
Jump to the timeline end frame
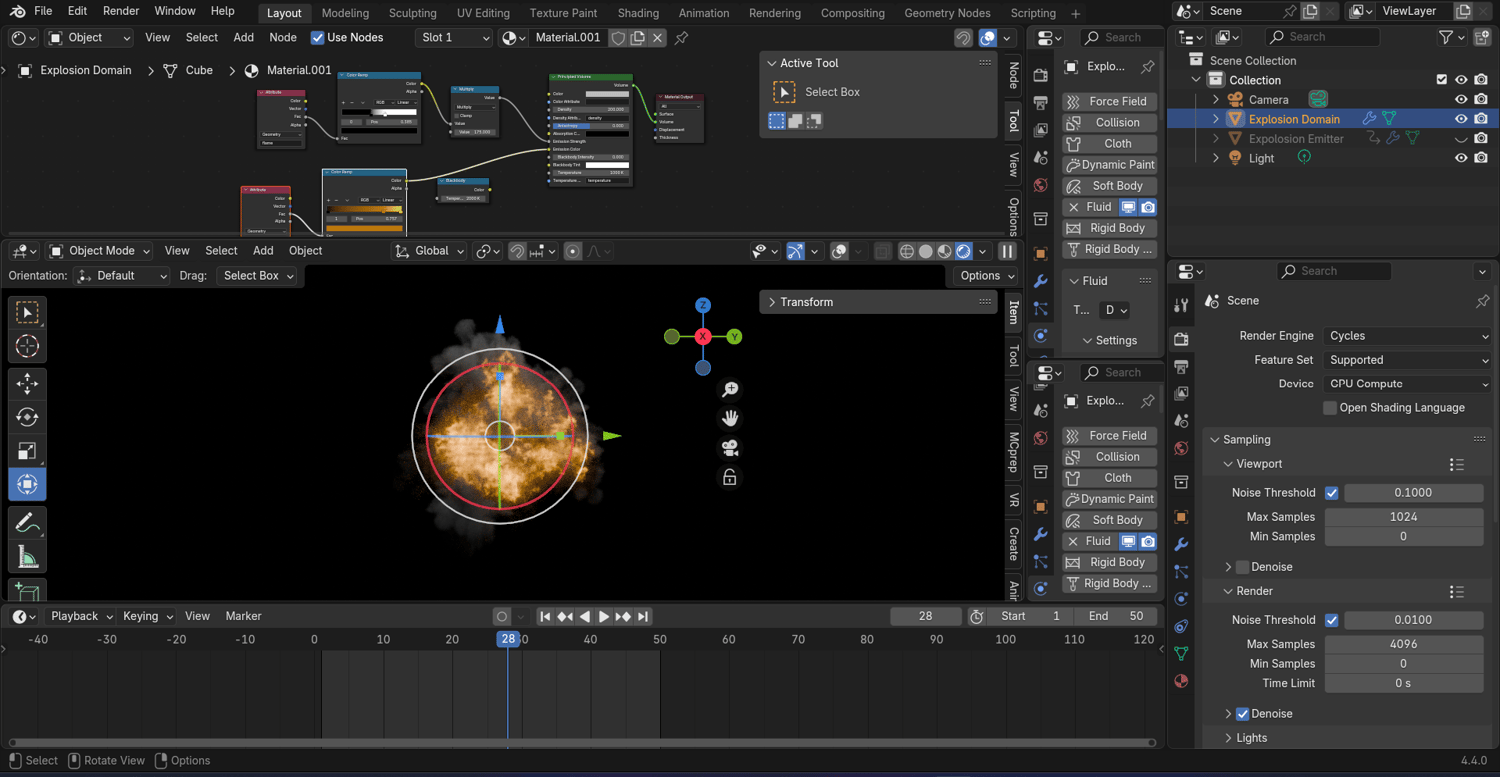pos(643,616)
